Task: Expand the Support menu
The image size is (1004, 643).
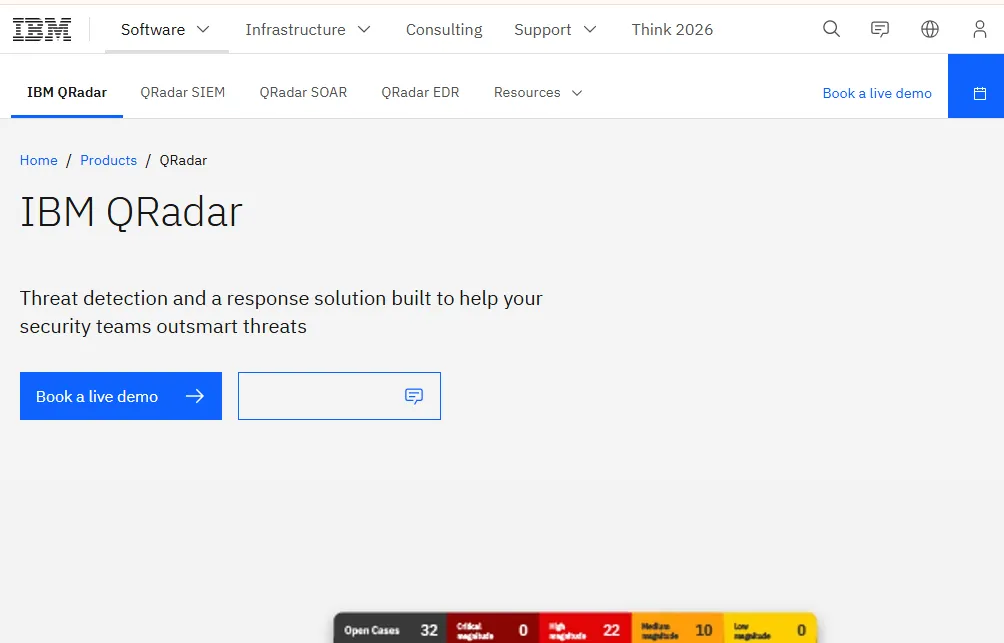Action: 555,29
